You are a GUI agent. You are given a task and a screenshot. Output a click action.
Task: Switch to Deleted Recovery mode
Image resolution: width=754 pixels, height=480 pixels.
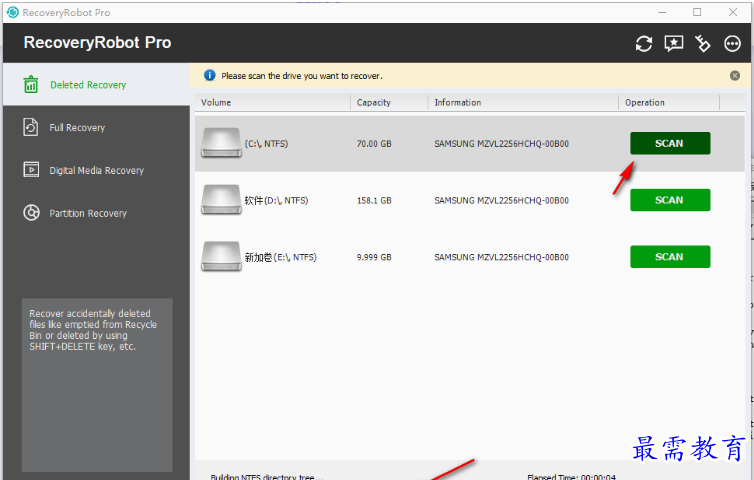[96, 85]
